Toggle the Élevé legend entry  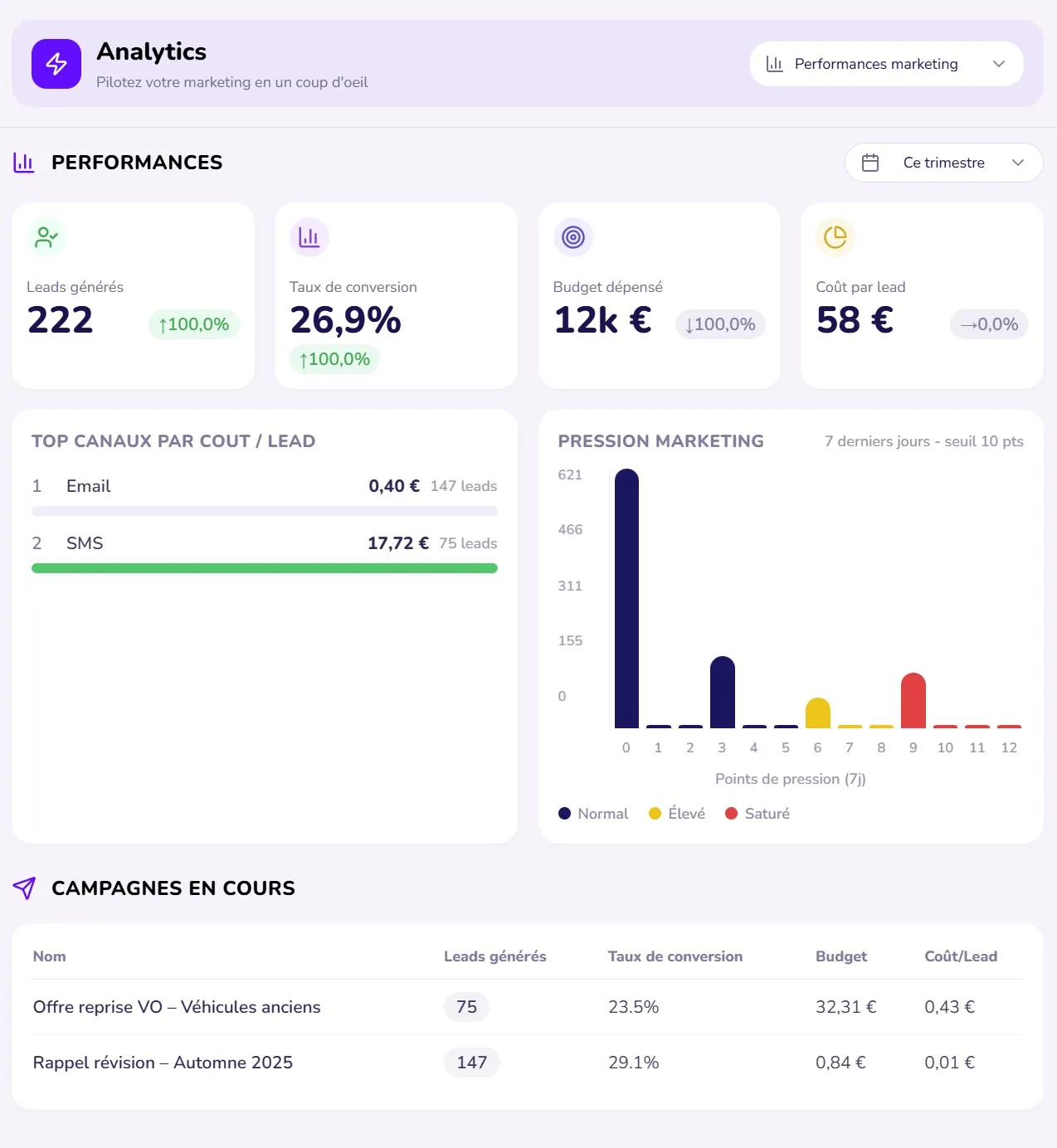(x=677, y=814)
